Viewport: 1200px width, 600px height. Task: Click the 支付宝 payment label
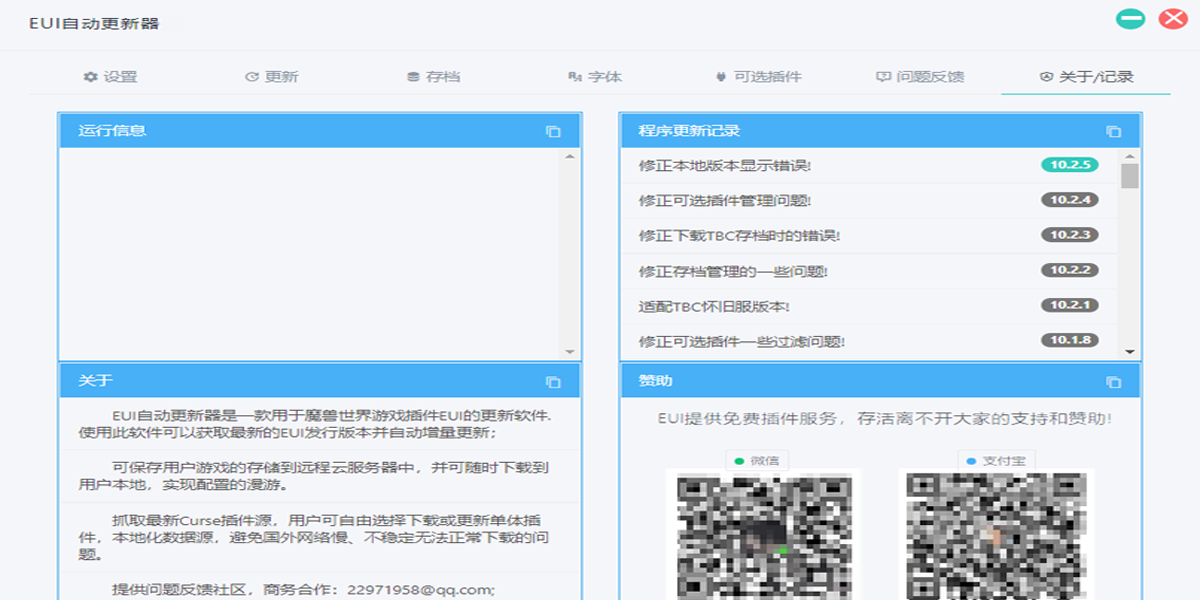click(995, 461)
